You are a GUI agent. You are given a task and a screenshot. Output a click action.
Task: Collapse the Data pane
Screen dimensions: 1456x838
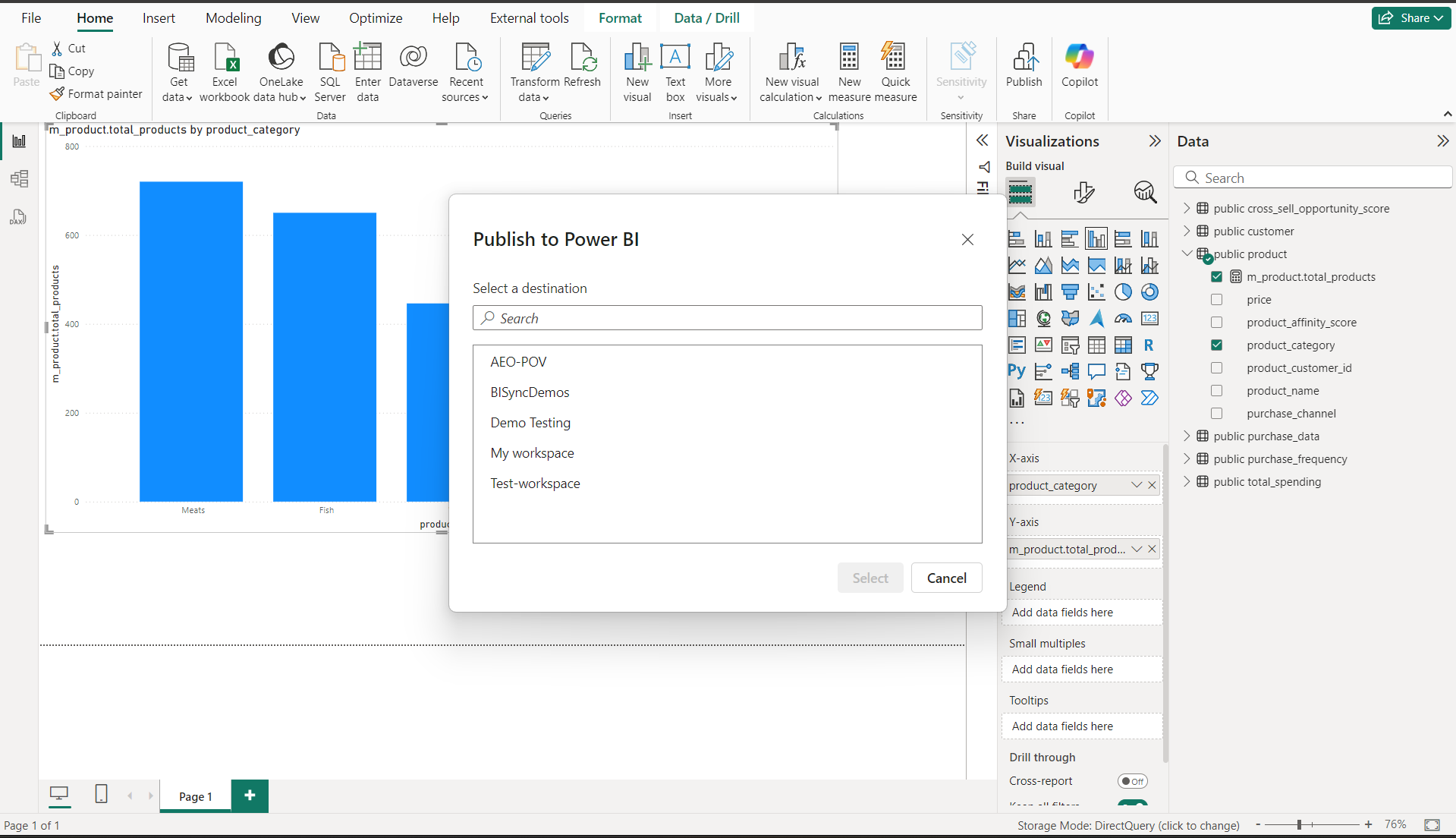(x=1442, y=141)
